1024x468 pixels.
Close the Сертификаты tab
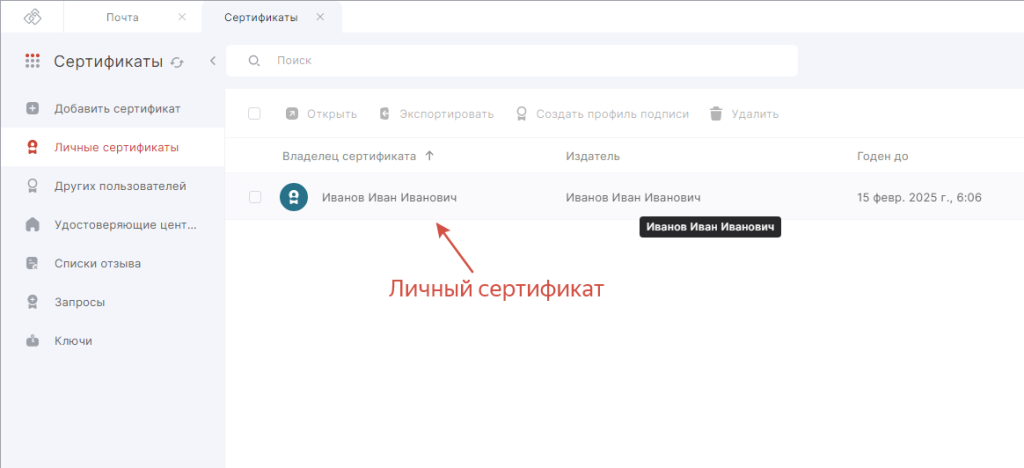[320, 18]
